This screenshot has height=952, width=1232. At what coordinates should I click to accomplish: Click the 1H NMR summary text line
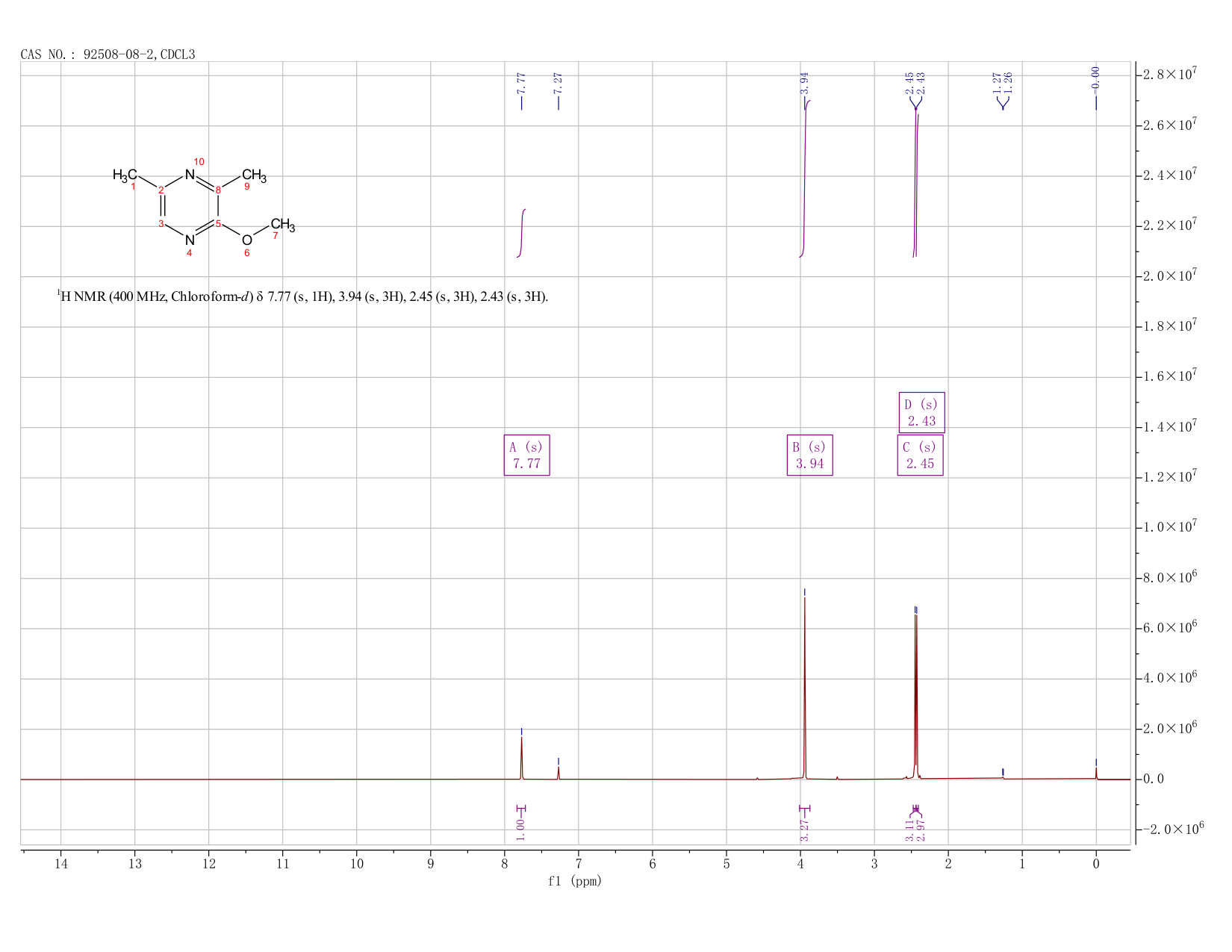pos(302,296)
